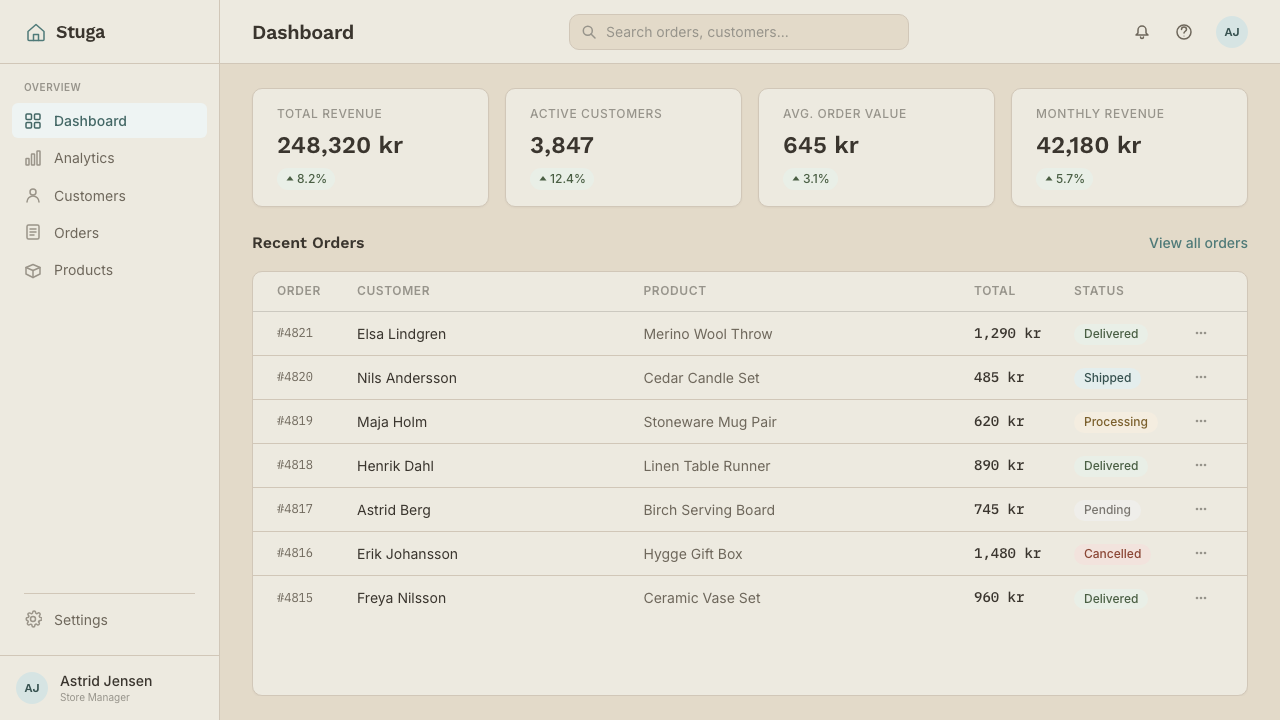1280x720 pixels.
Task: Click View all orders link
Action: 1198,243
